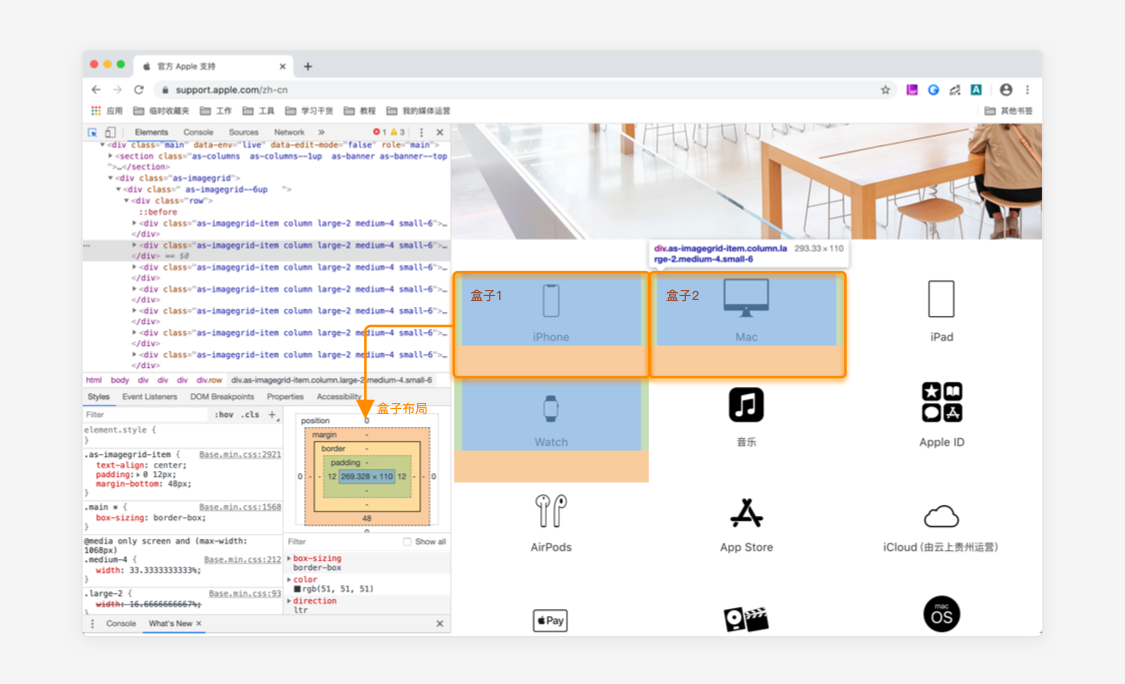Expand the as-imagegrid div node
1125x684 pixels.
110,178
